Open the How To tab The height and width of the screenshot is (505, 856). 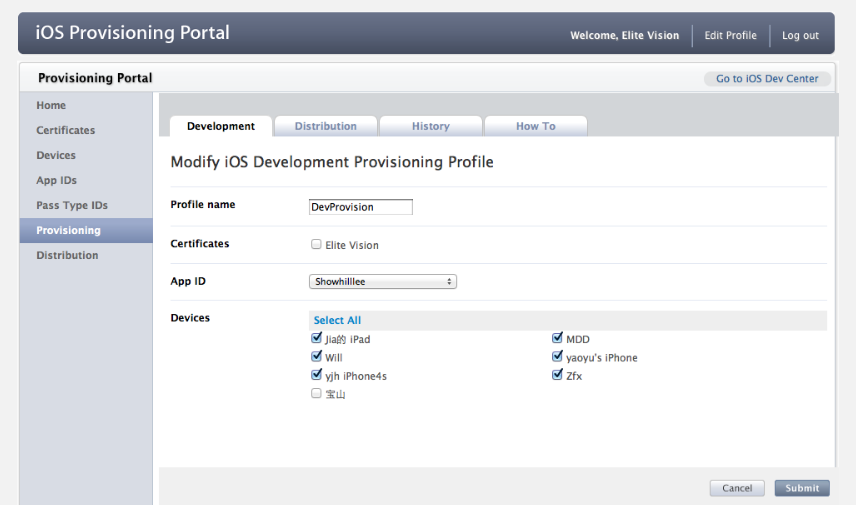[536, 126]
